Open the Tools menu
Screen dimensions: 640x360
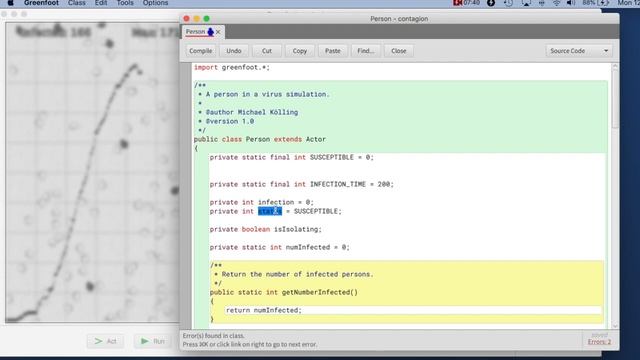125,3
